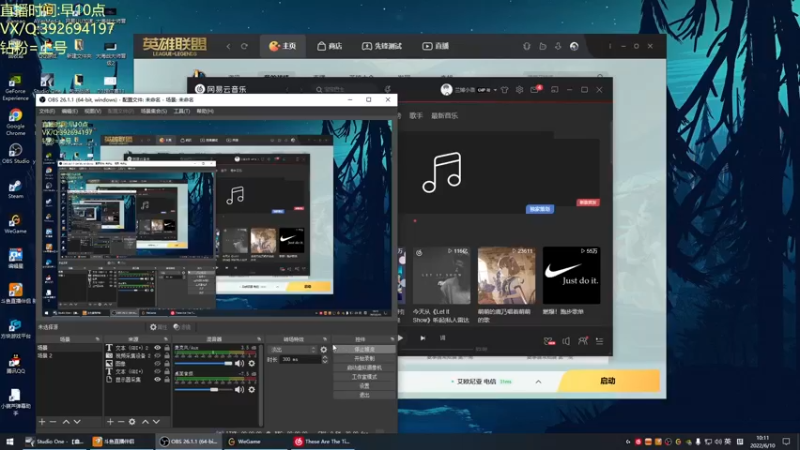Toggle lock on 显示器采集 source

point(167,380)
